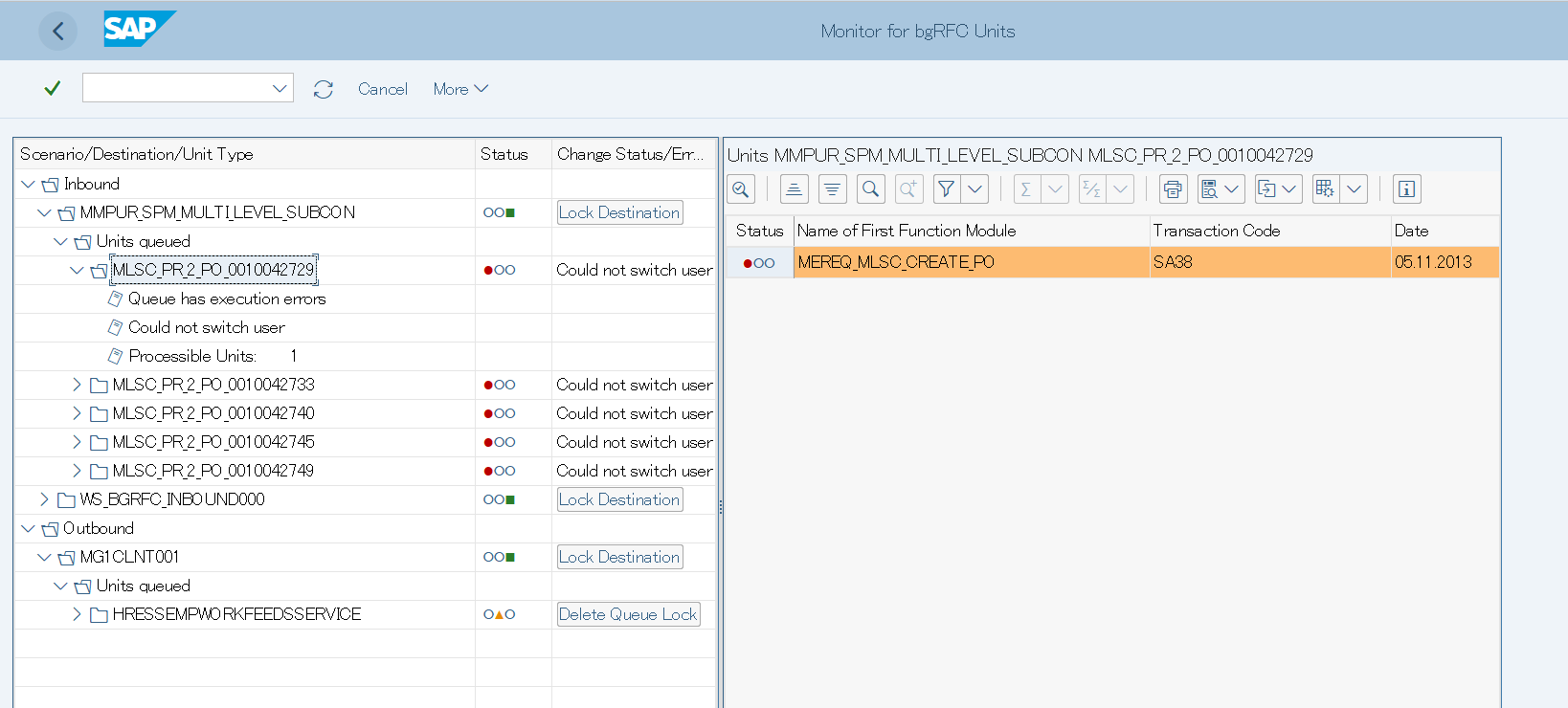Click the Sort Descending icon

(832, 189)
